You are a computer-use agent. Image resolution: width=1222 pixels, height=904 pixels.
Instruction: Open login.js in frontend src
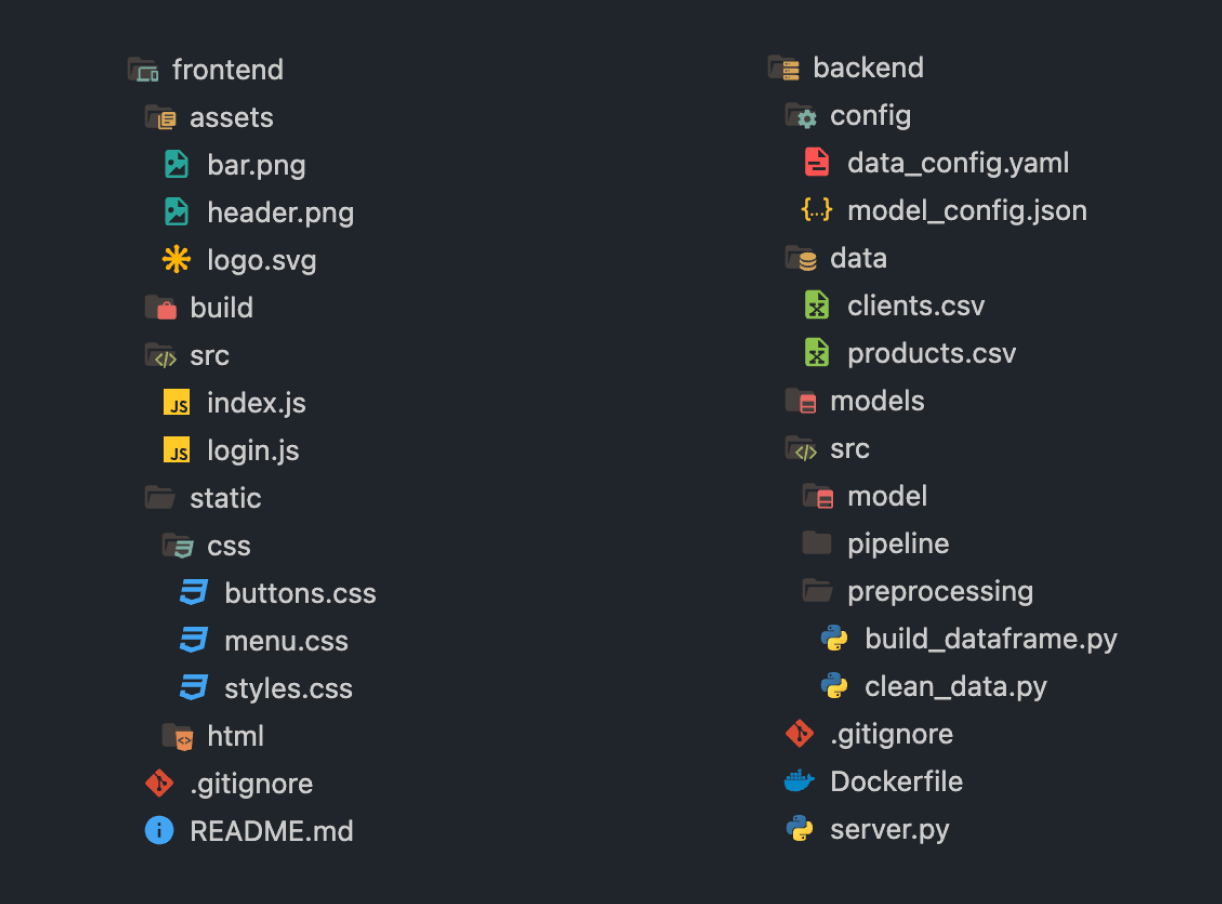(x=231, y=450)
